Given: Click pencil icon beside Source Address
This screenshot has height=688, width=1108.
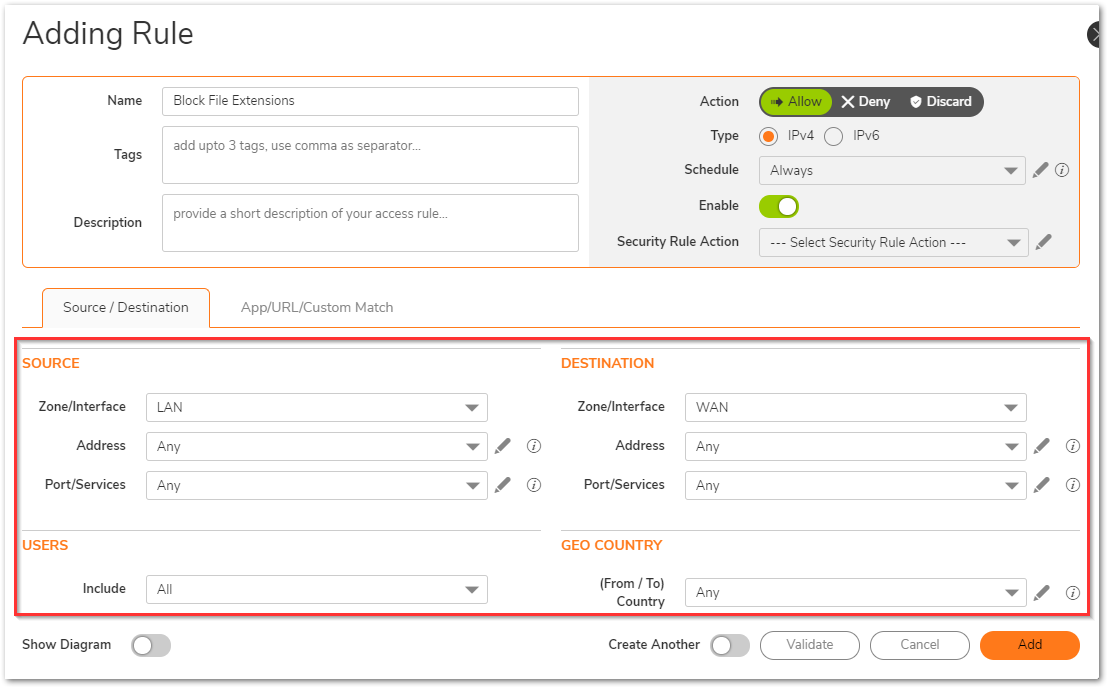Looking at the screenshot, I should 503,446.
